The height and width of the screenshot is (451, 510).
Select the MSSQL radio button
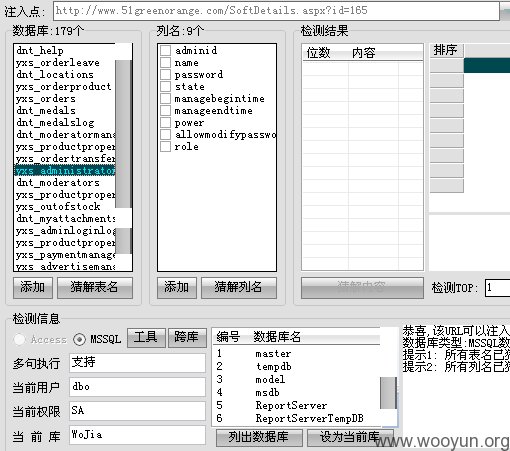79,339
